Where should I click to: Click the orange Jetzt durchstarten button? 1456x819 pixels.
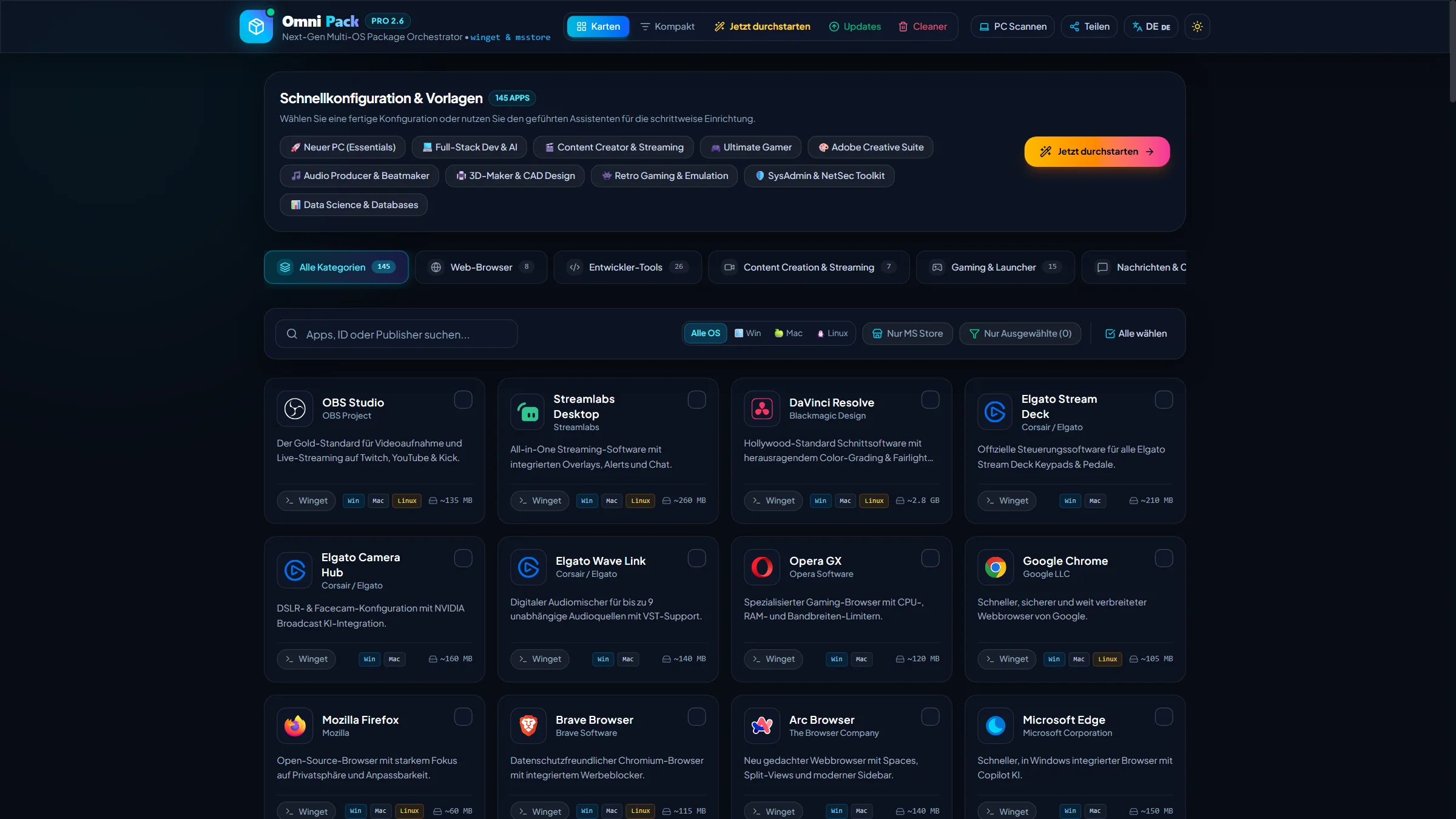(1097, 152)
